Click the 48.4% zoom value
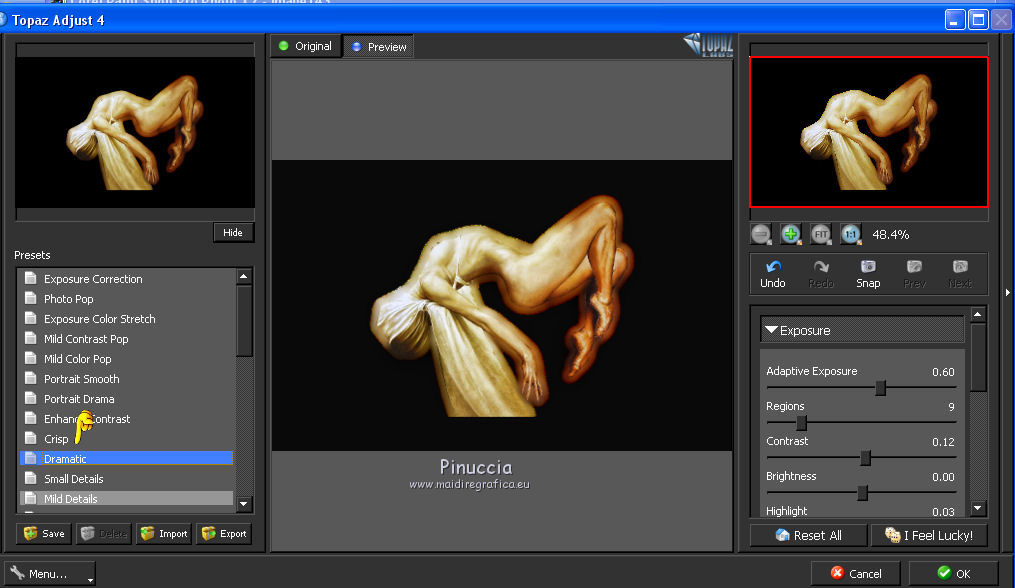 coord(891,234)
